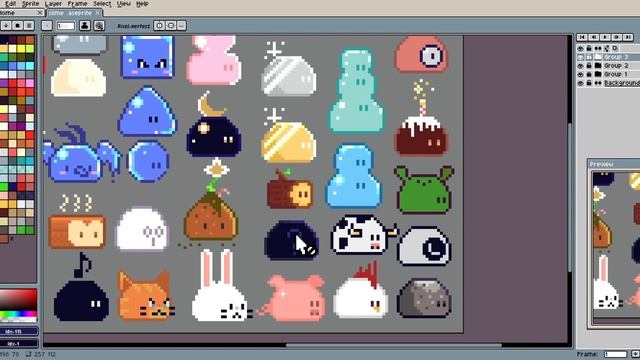Click the rainbow hue slider
This screenshot has width=640, height=360.
tap(18, 315)
